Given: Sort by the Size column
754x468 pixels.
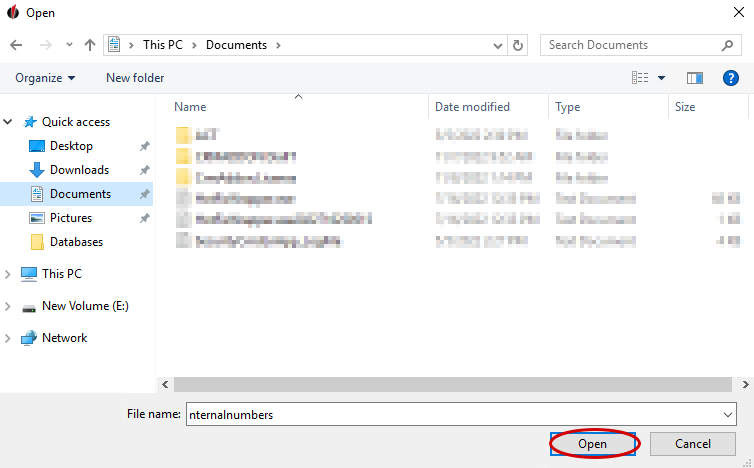Looking at the screenshot, I should point(685,107).
